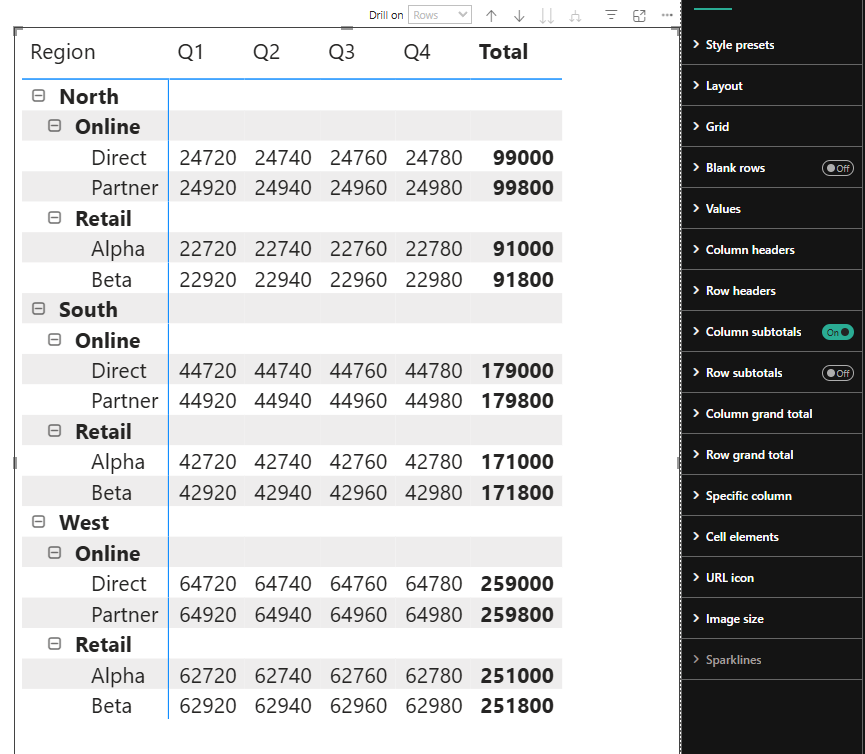Click the Region column header
The height and width of the screenshot is (754, 865).
[x=63, y=52]
